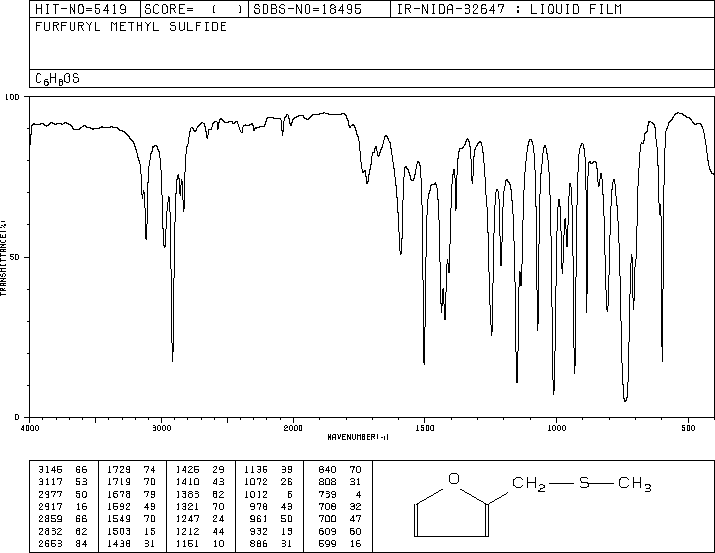Image resolution: width=715 pixels, height=553 pixels.
Task: Click the CH2 group in the structure
Action: [x=529, y=483]
